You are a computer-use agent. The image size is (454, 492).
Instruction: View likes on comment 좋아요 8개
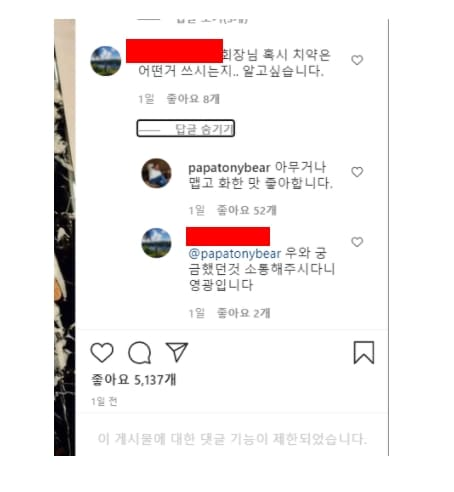tap(193, 99)
